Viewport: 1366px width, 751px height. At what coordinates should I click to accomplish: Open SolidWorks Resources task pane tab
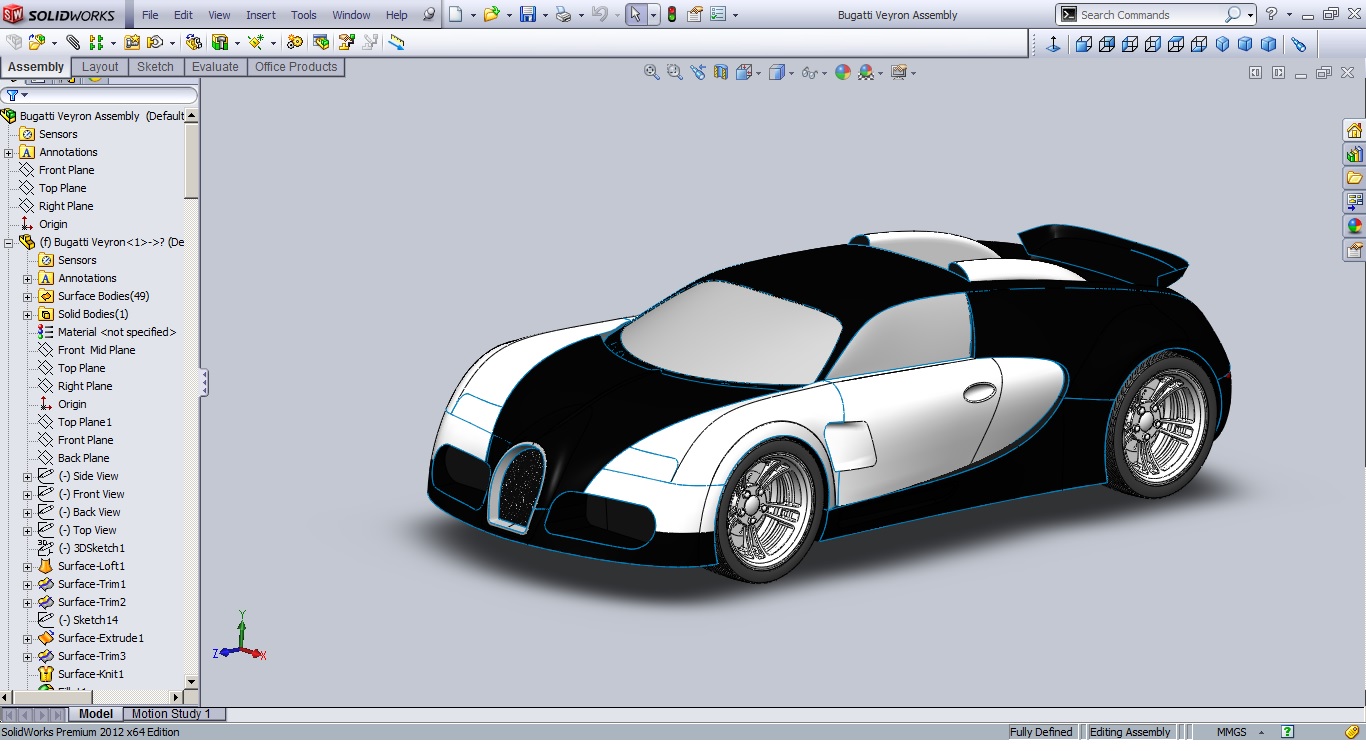click(1354, 131)
